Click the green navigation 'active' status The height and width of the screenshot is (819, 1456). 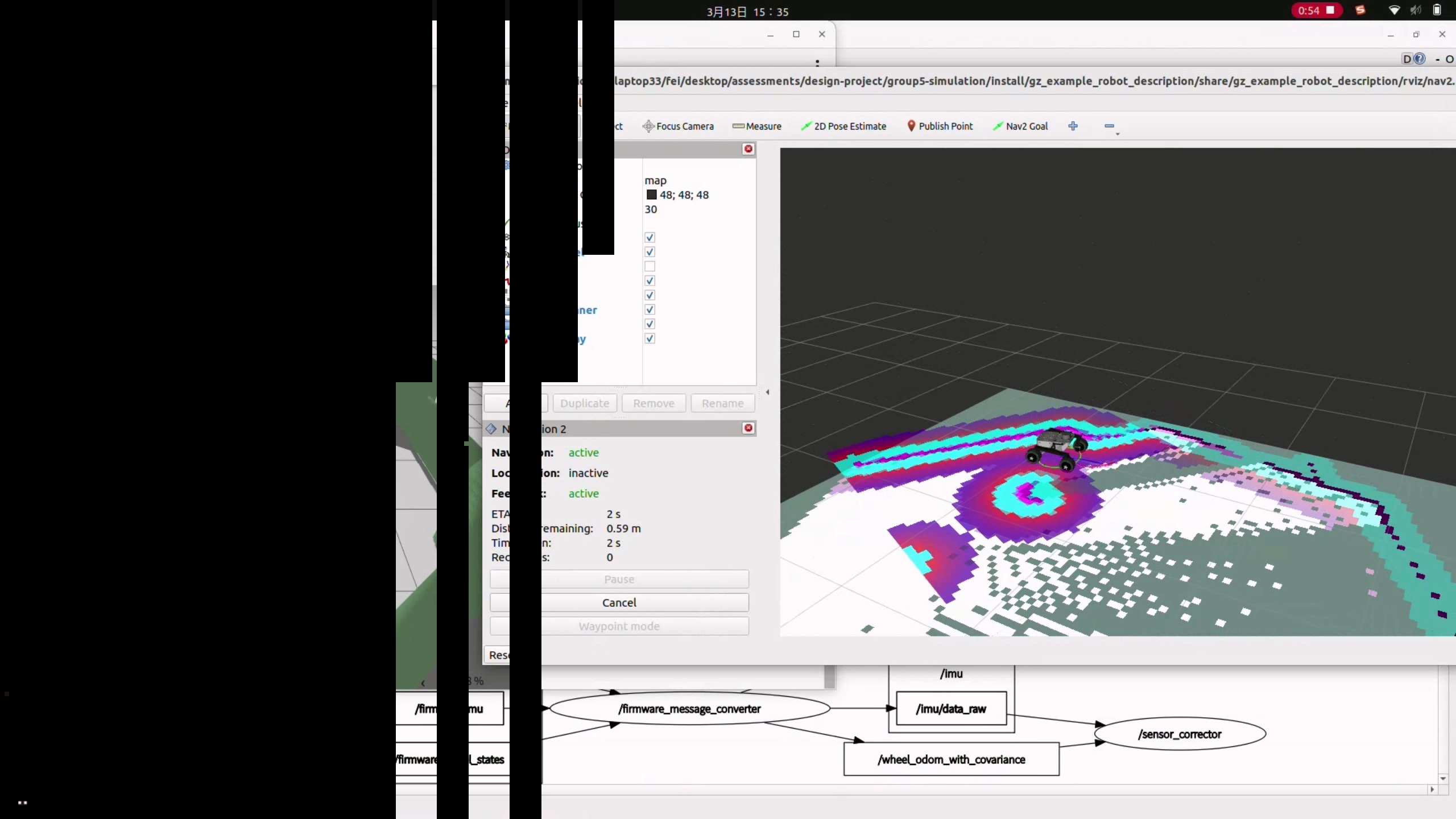click(x=584, y=453)
